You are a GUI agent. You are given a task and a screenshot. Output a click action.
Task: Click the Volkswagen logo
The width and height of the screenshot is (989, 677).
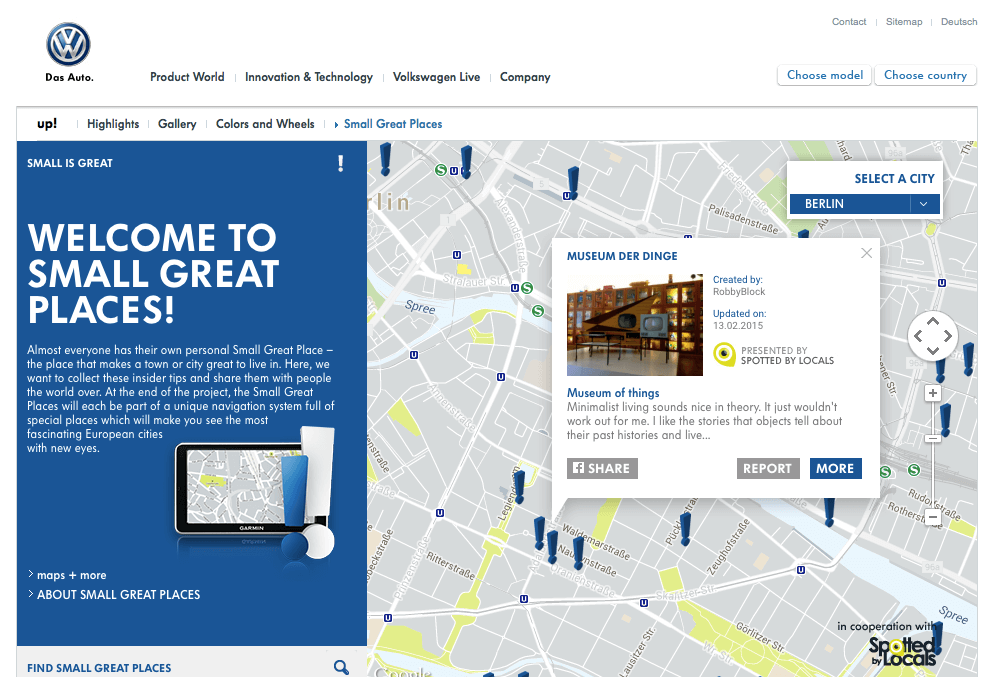coord(68,45)
